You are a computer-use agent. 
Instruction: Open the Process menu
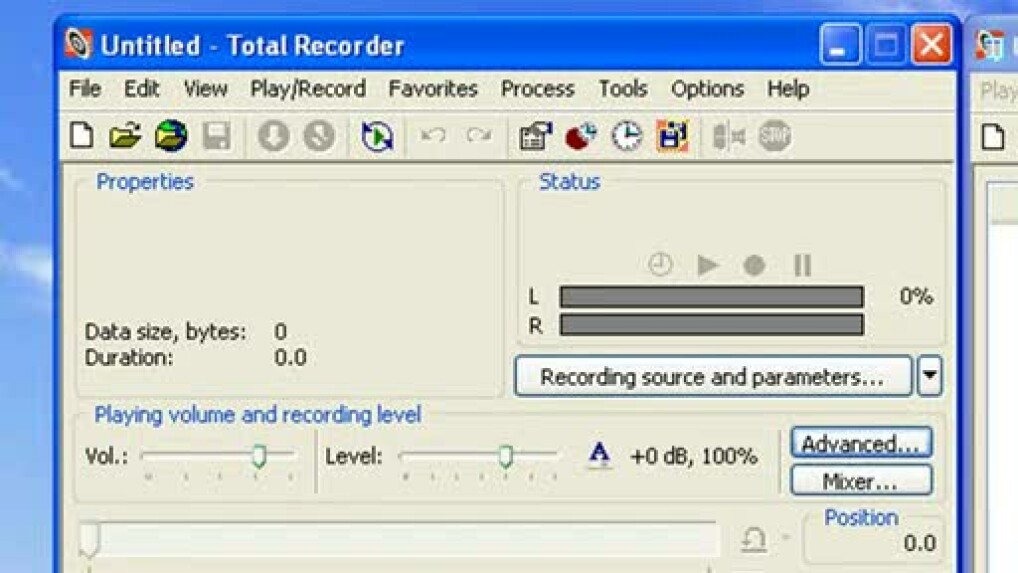[x=537, y=89]
